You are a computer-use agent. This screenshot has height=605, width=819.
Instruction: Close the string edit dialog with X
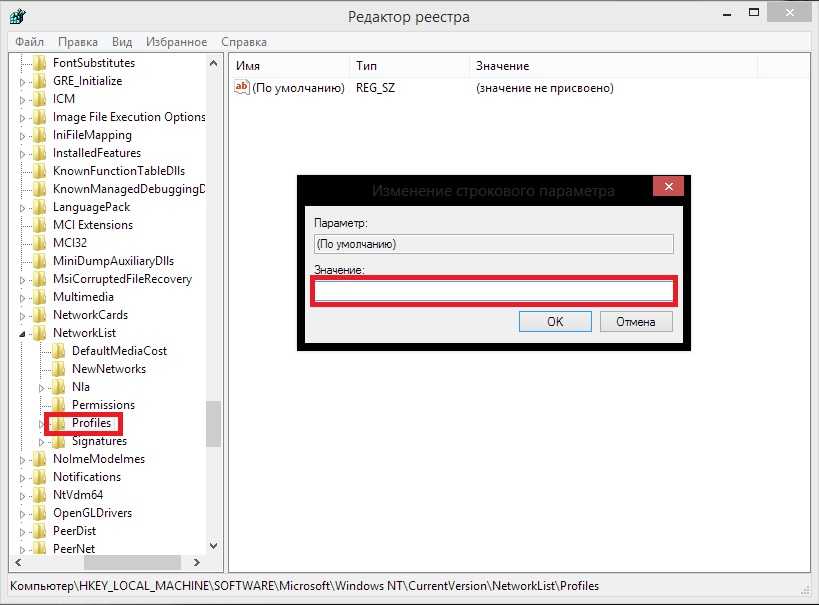tap(668, 187)
